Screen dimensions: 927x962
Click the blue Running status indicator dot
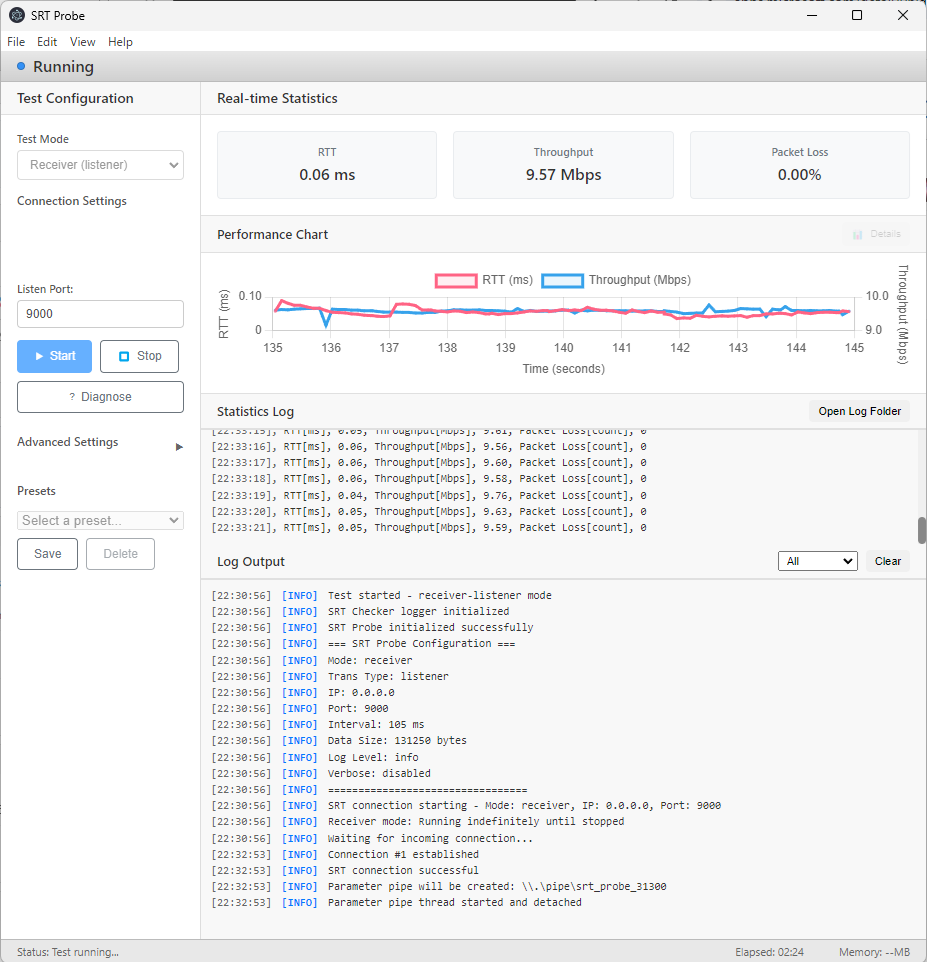click(x=21, y=66)
